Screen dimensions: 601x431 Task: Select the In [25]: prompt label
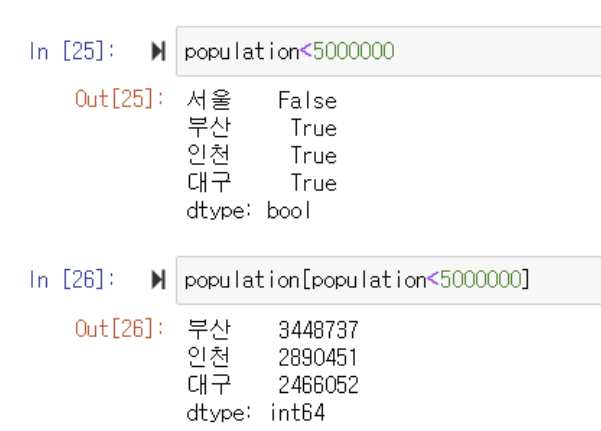pos(72,51)
